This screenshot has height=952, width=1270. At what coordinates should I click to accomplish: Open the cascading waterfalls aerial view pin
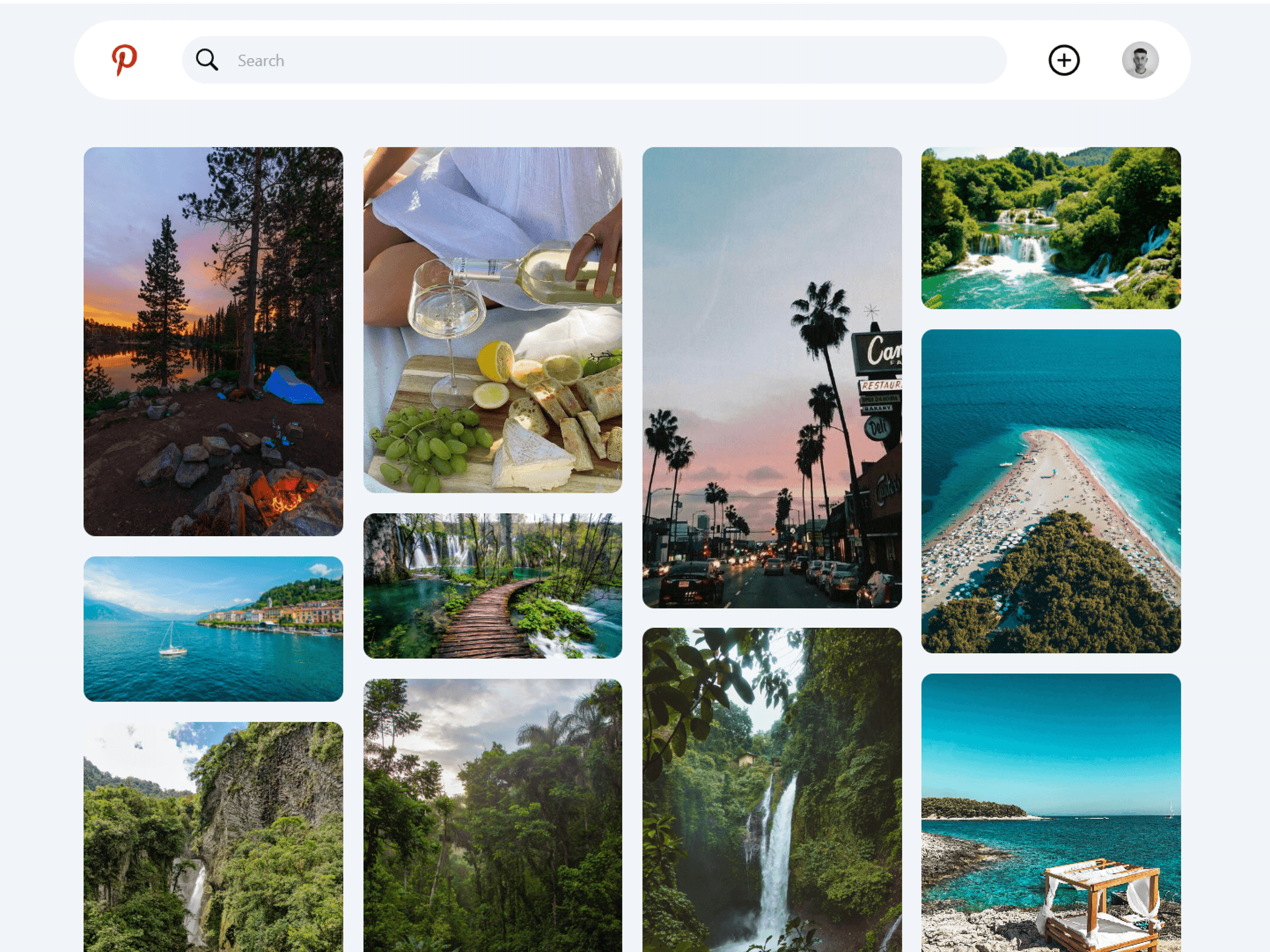pos(1051,228)
